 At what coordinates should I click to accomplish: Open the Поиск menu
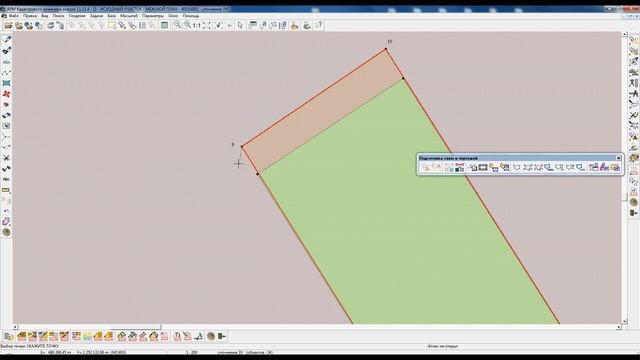[x=58, y=16]
